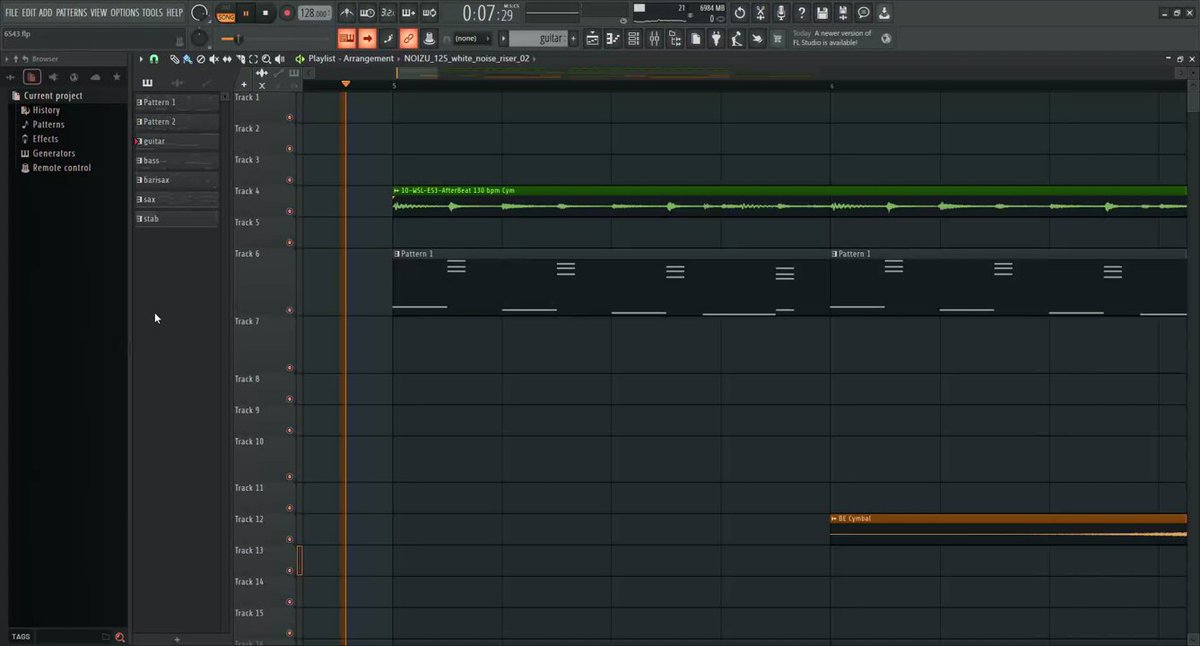Toggle the orange step-edit arrow icon
Image resolution: width=1200 pixels, height=646 pixels.
[367, 38]
